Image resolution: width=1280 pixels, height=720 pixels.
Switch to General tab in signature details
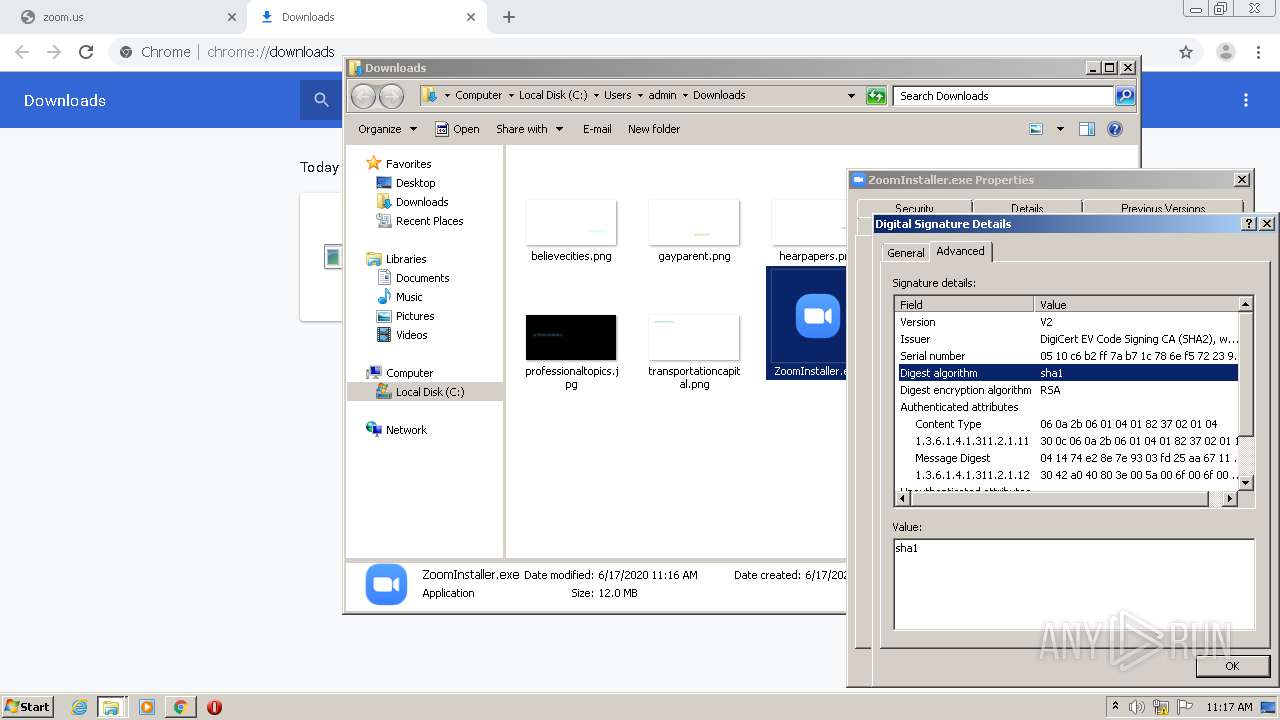tap(906, 253)
